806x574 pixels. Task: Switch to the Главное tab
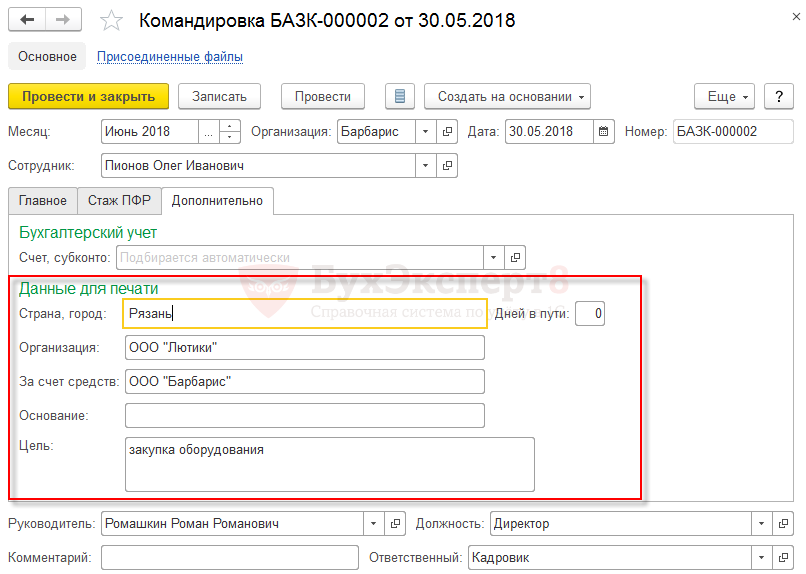click(x=42, y=200)
